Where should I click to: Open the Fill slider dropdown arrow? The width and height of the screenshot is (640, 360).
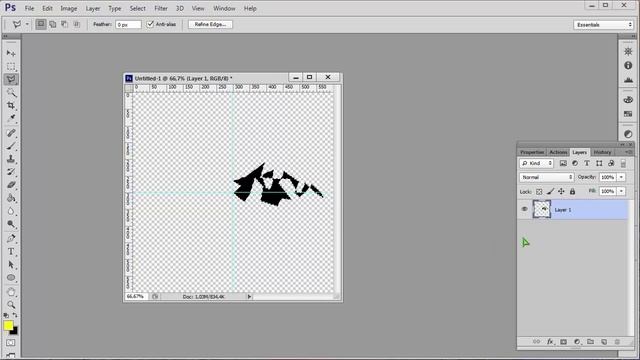click(621, 191)
